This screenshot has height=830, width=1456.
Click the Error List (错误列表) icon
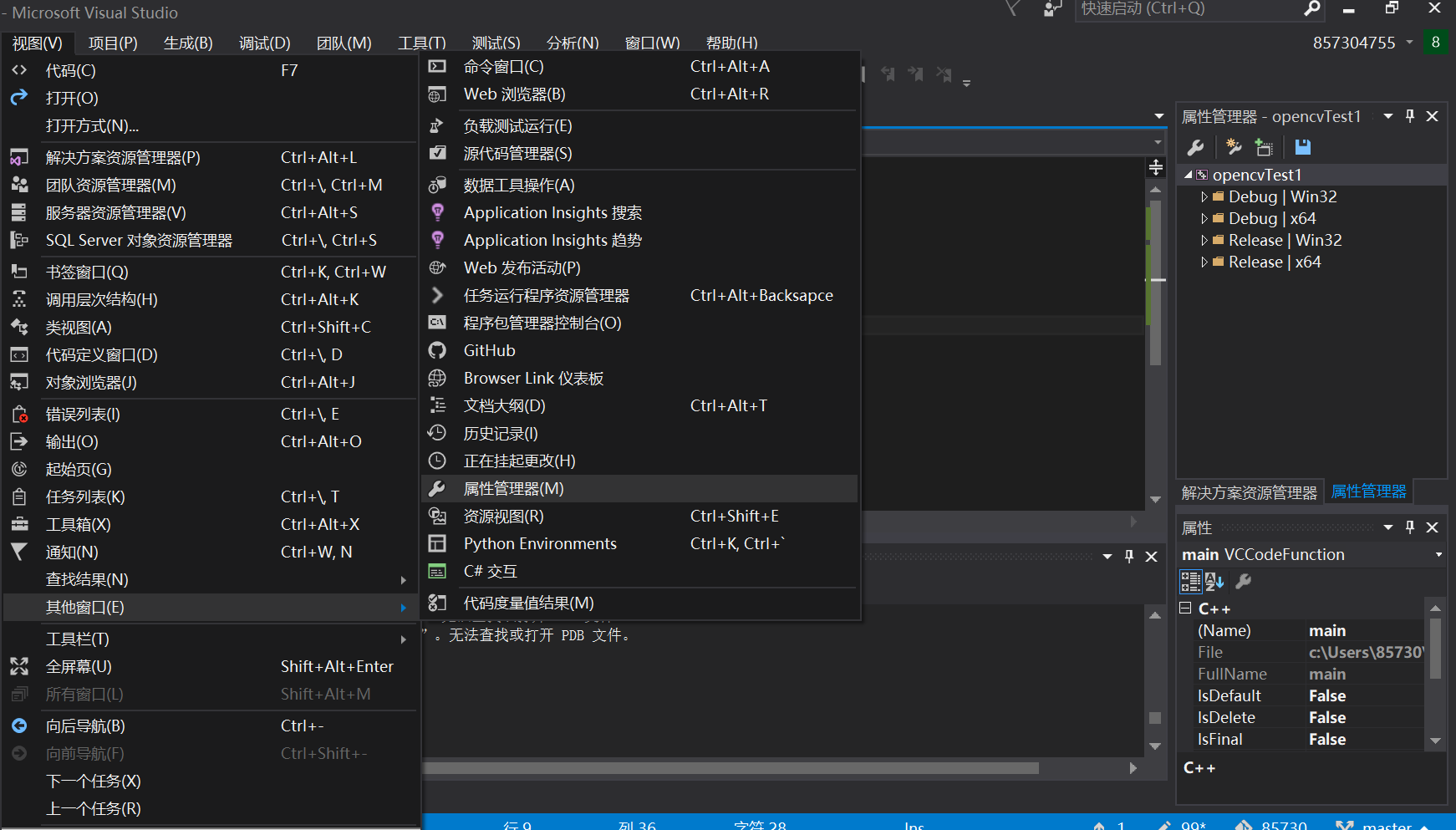19,414
